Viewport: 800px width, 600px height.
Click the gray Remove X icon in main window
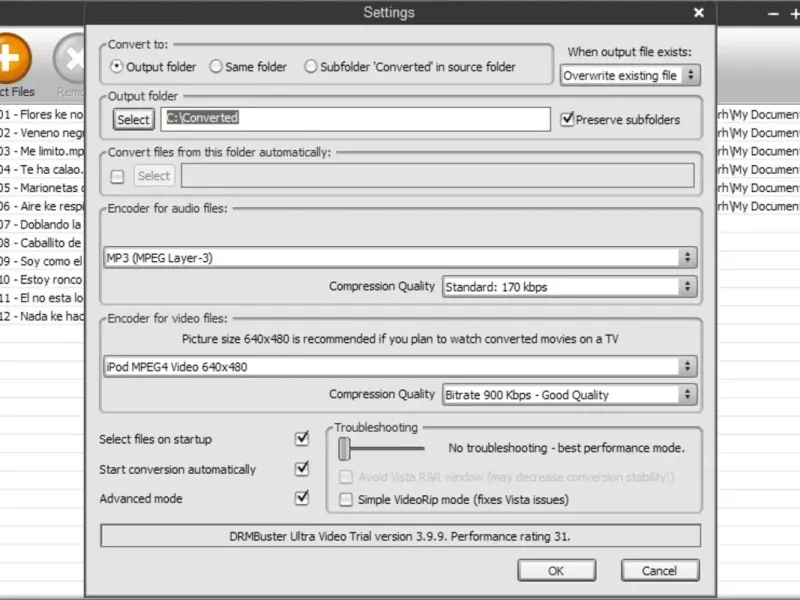(x=71, y=58)
